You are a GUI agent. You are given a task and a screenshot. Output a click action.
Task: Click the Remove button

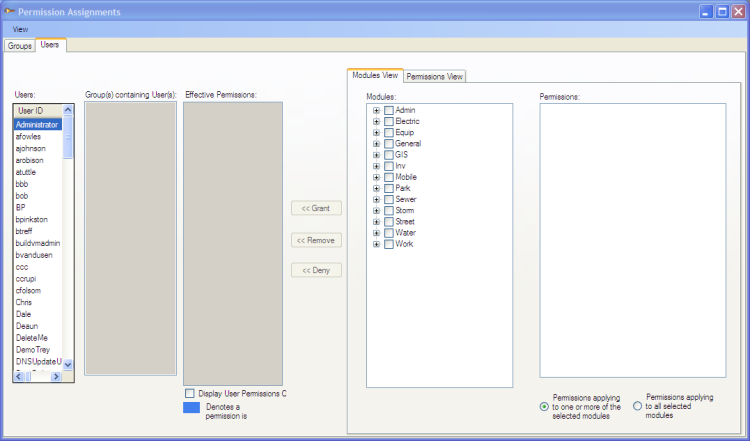click(x=316, y=240)
